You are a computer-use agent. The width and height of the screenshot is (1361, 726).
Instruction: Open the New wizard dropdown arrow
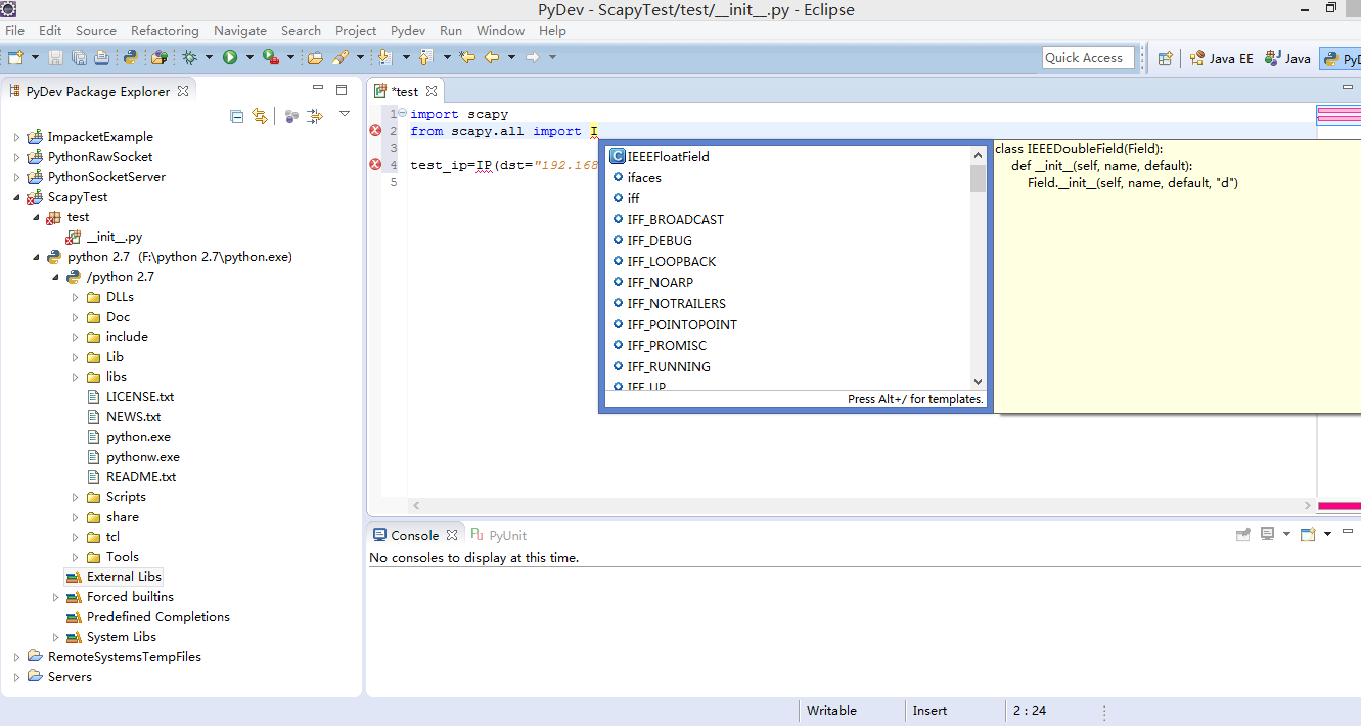(35, 57)
